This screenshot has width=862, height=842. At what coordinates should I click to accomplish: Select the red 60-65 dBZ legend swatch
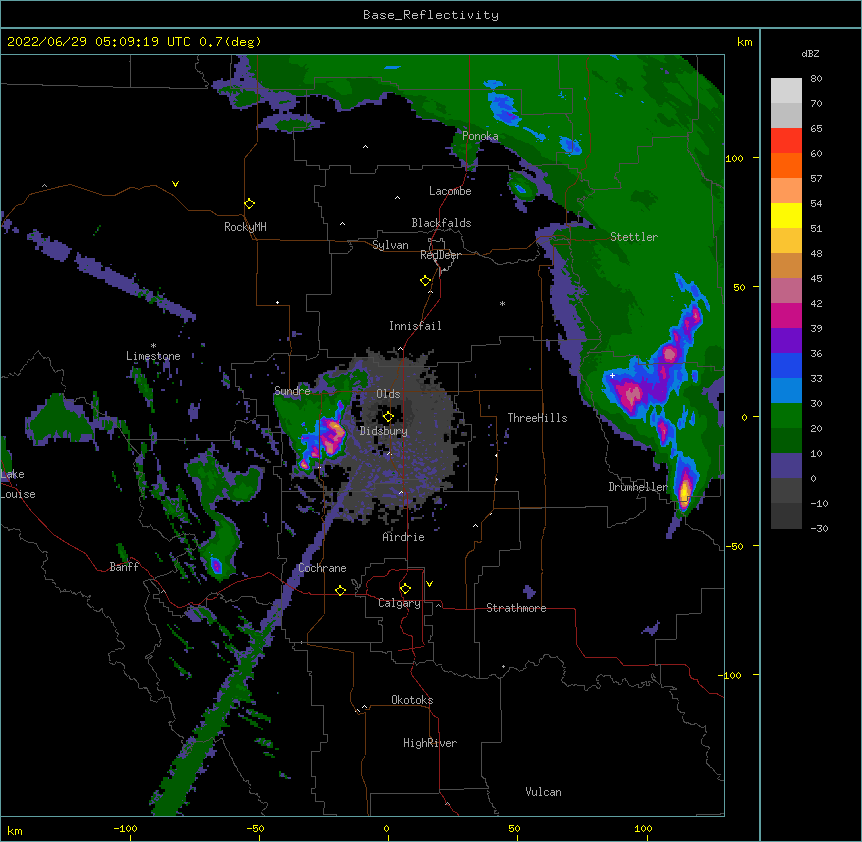786,141
